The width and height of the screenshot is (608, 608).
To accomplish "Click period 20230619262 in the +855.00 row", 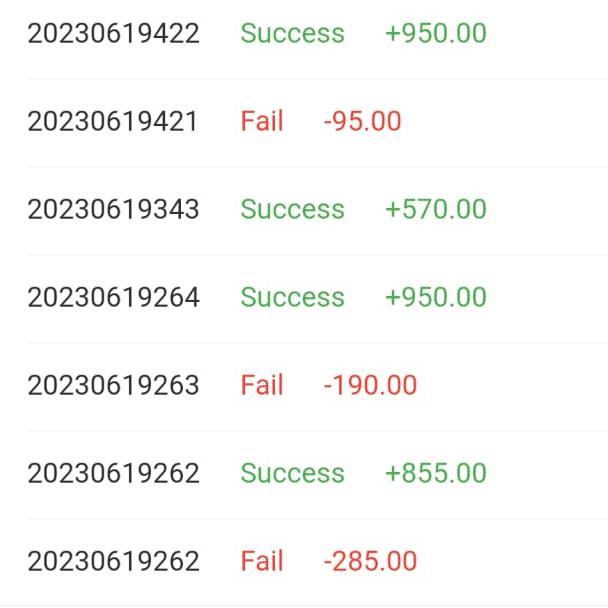I will click(113, 473).
